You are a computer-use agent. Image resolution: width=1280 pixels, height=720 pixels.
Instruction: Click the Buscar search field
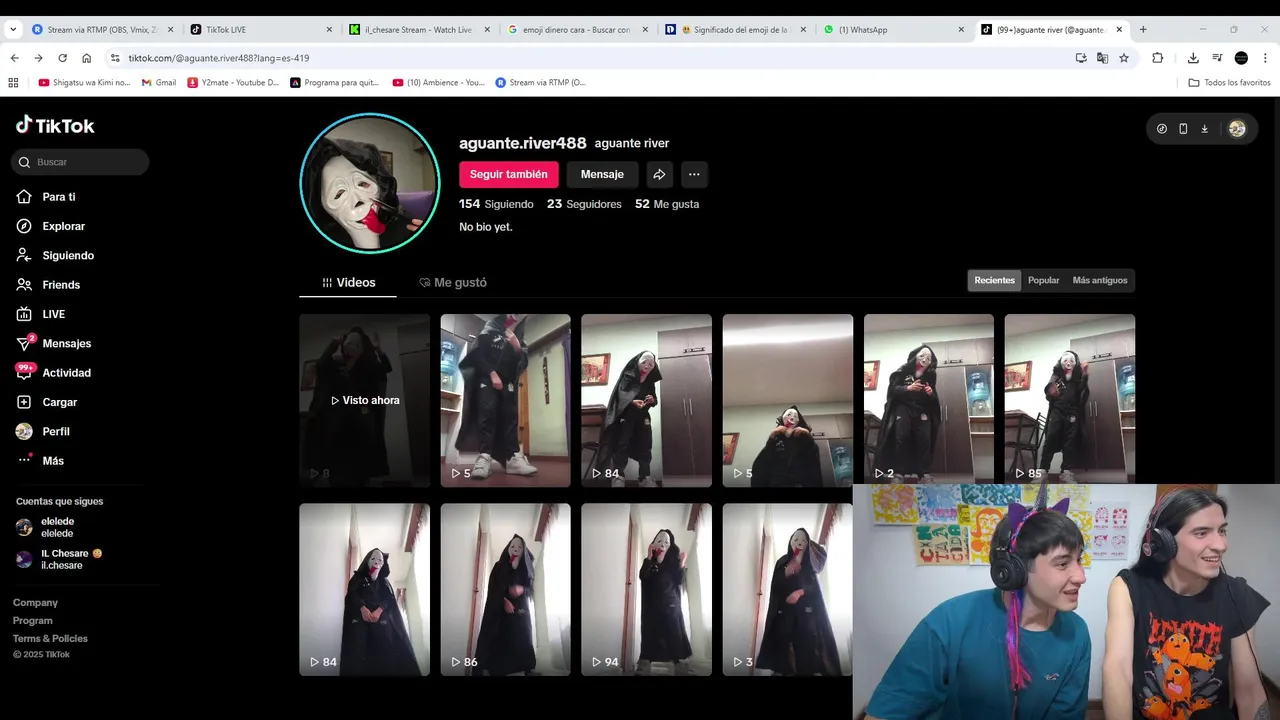click(81, 162)
